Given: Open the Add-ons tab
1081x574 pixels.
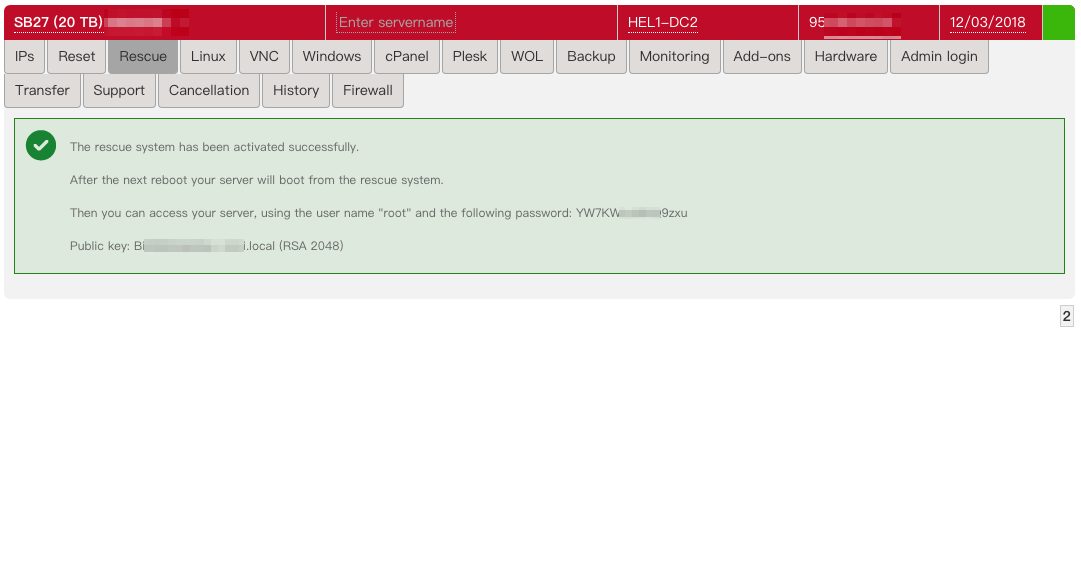Looking at the screenshot, I should click(762, 57).
